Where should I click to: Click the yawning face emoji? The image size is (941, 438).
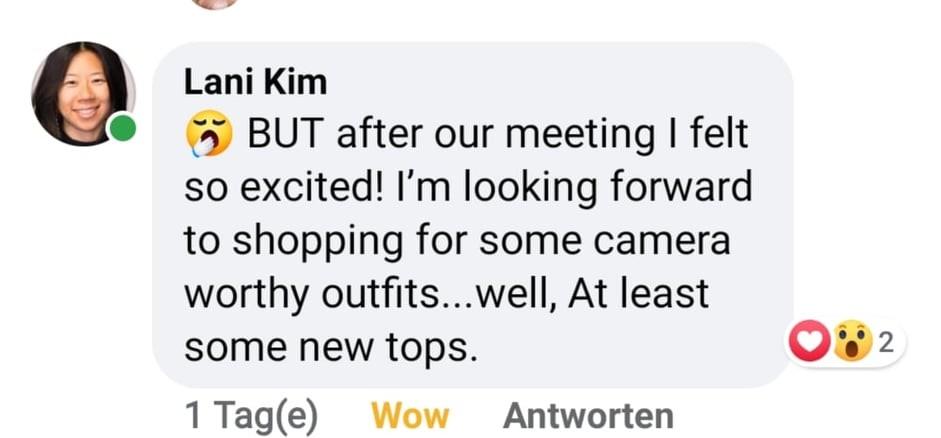(208, 134)
